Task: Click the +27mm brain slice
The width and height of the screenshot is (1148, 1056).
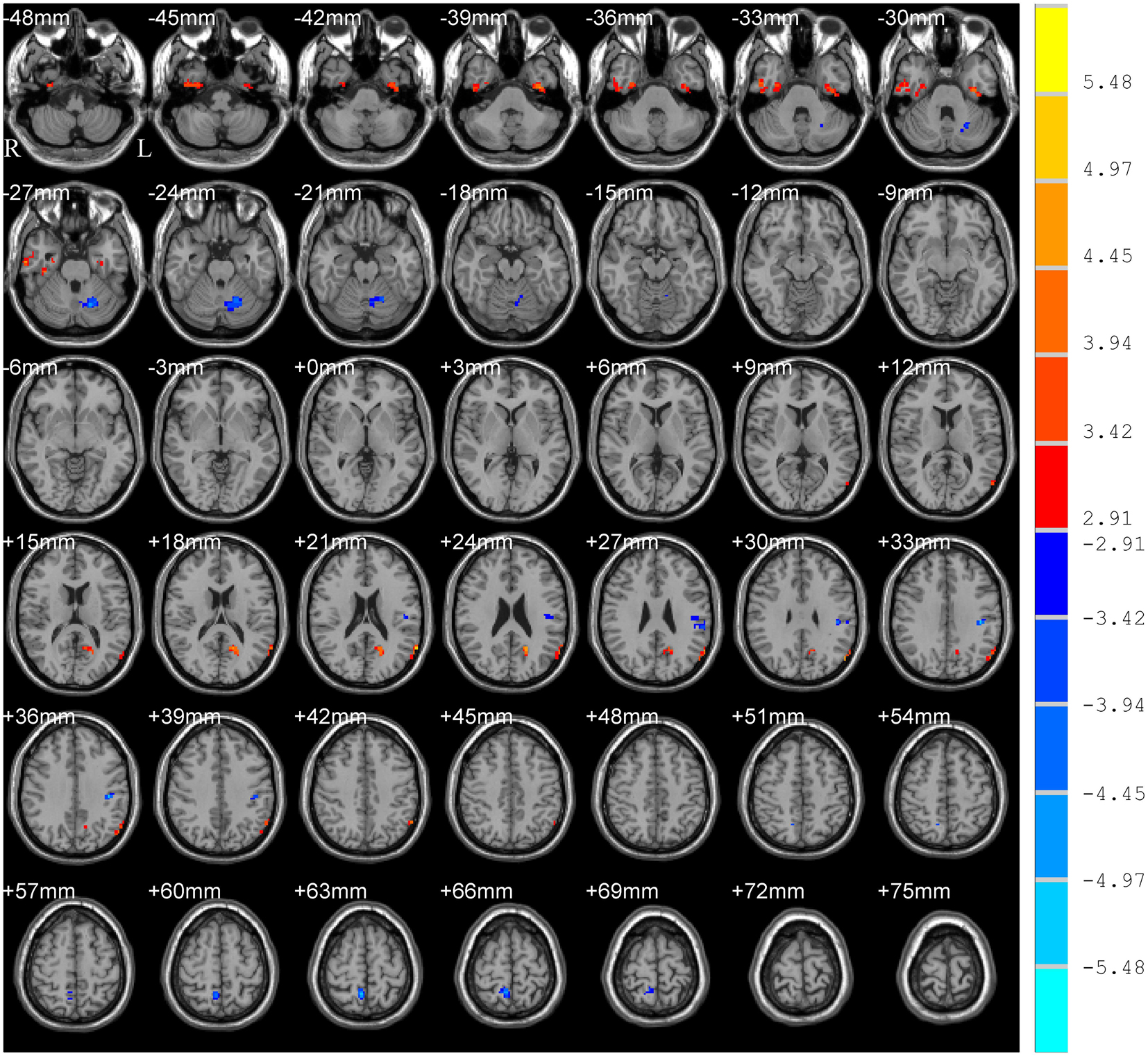Action: click(x=656, y=613)
